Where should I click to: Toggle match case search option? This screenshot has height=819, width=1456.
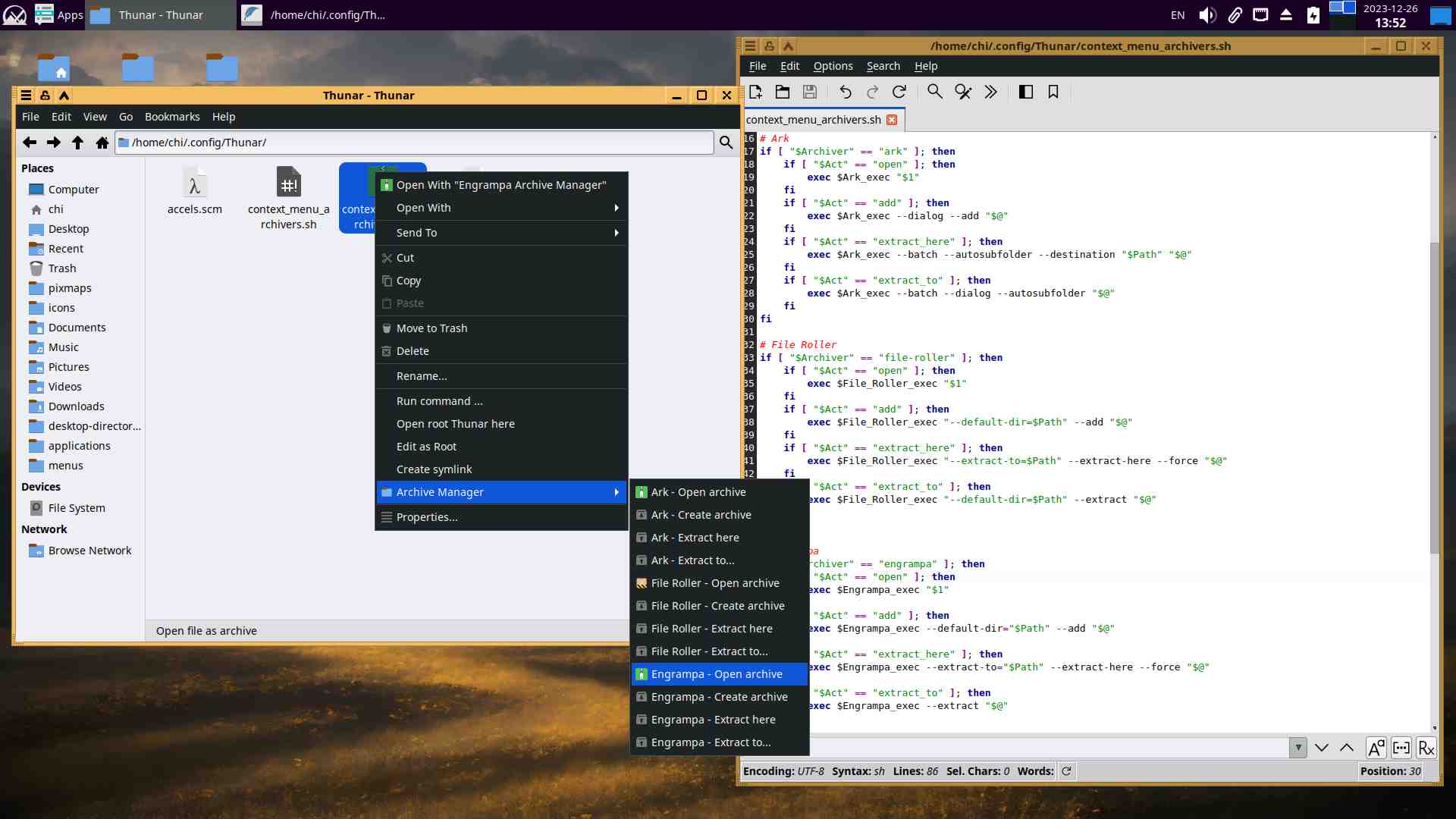click(1376, 748)
